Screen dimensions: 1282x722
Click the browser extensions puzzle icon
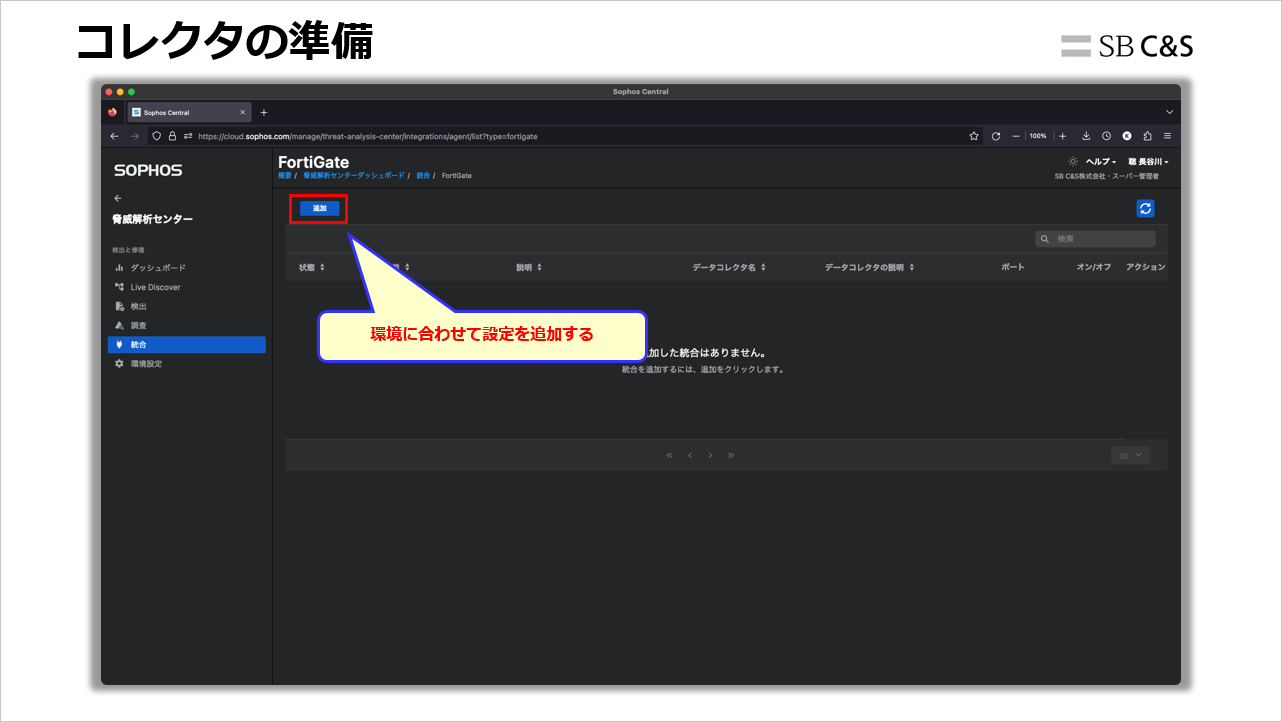click(1147, 136)
